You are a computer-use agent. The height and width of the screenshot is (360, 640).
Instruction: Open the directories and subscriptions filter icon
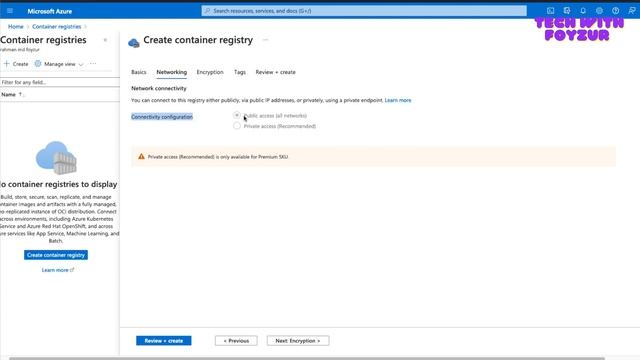pyautogui.click(x=567, y=11)
